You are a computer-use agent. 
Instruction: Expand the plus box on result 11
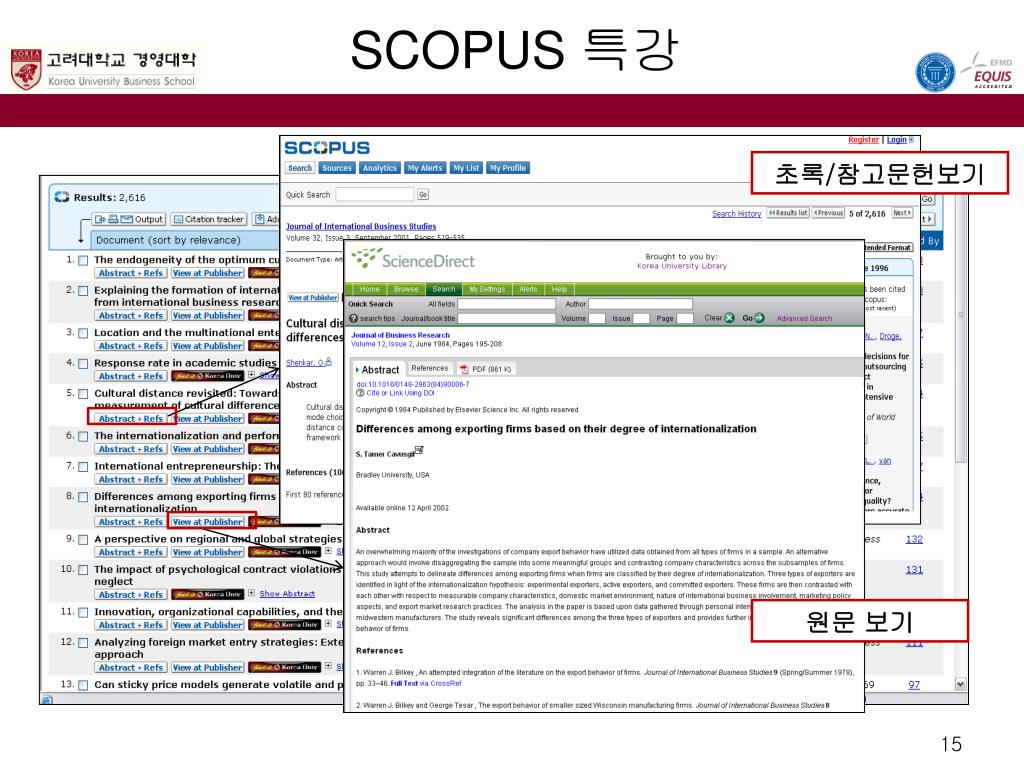pos(328,624)
